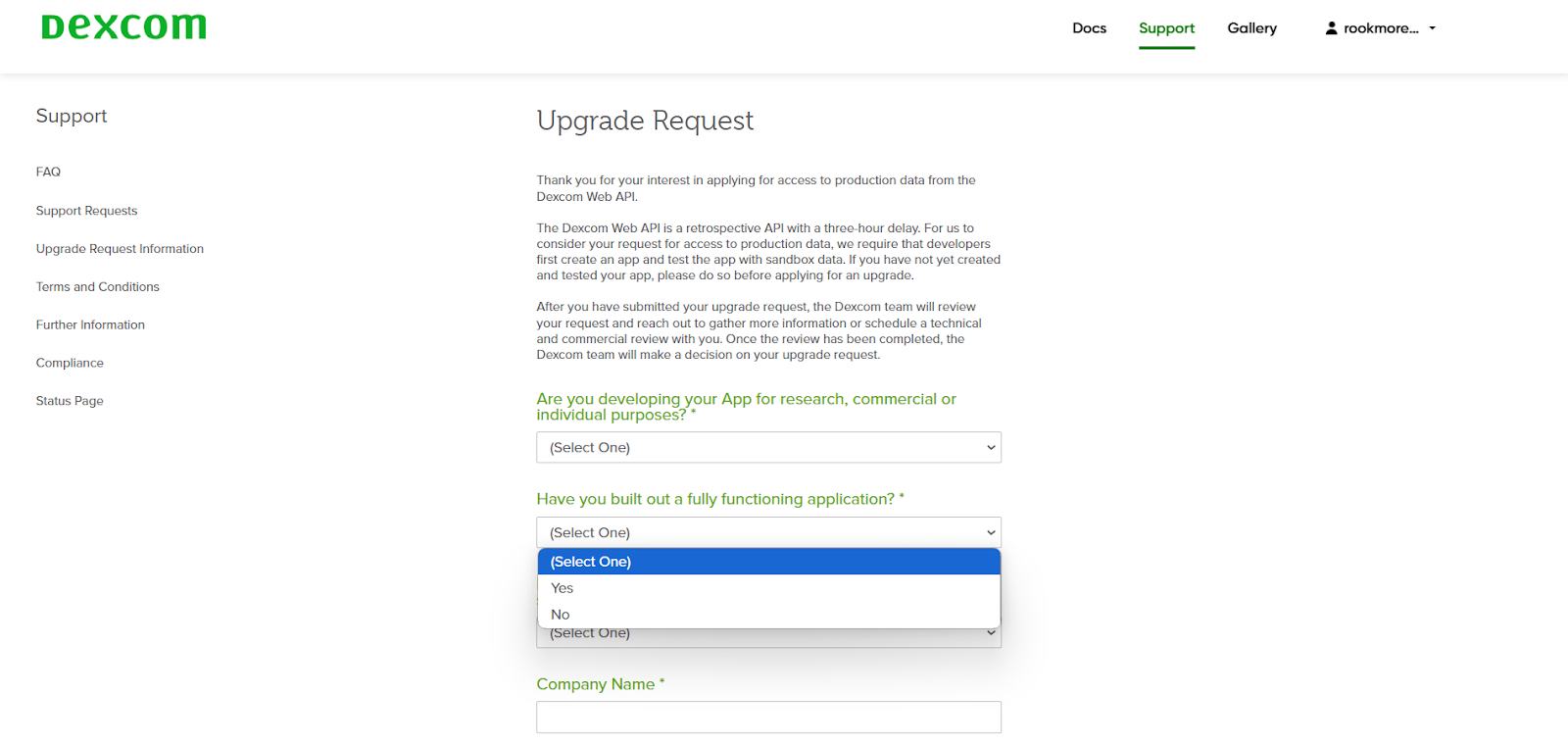Open the Compliance page

(x=70, y=363)
